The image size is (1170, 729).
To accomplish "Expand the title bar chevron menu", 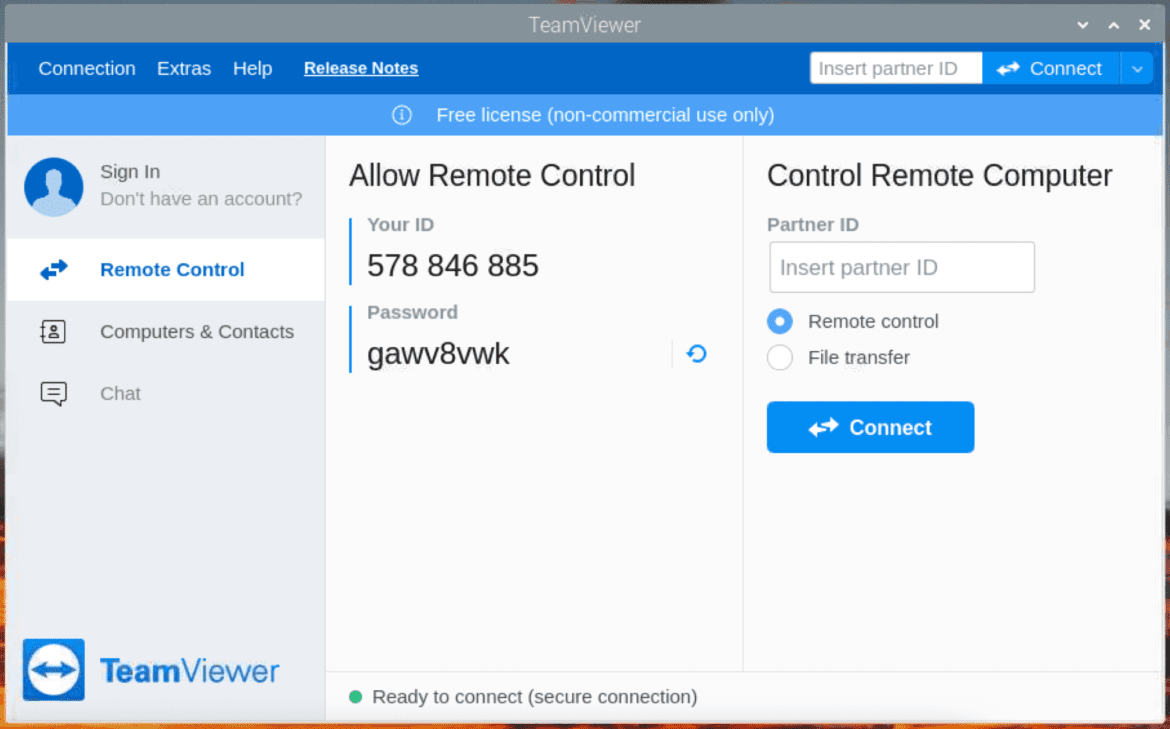I will (1082, 24).
